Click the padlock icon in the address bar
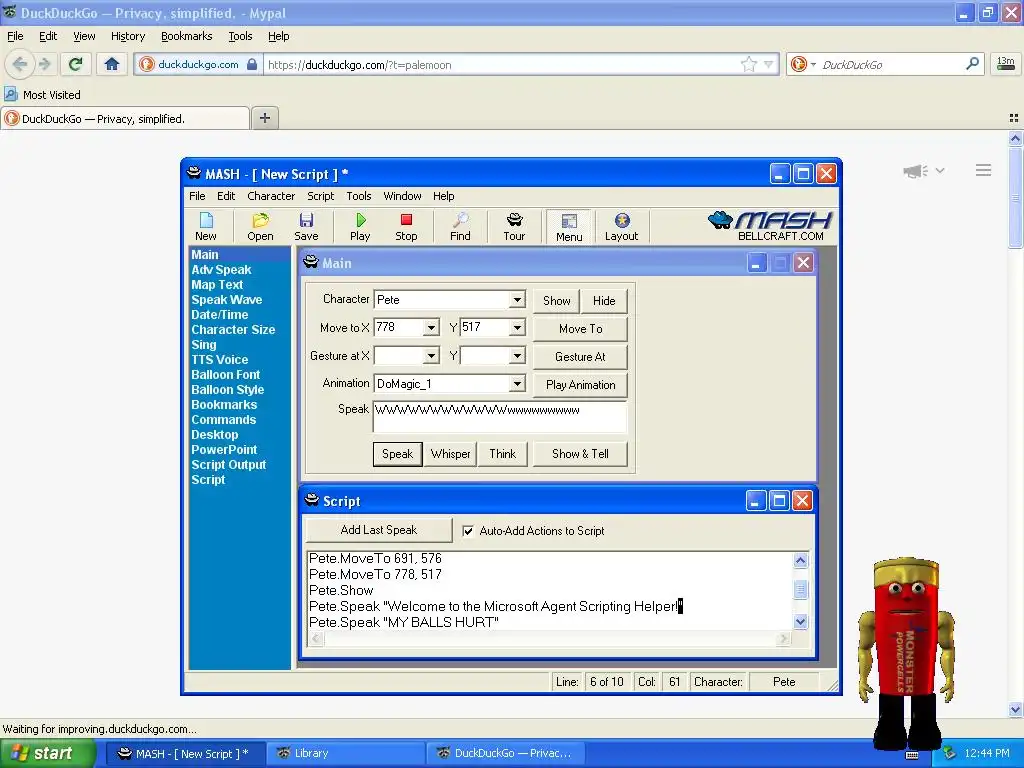This screenshot has width=1024, height=768. 252,64
